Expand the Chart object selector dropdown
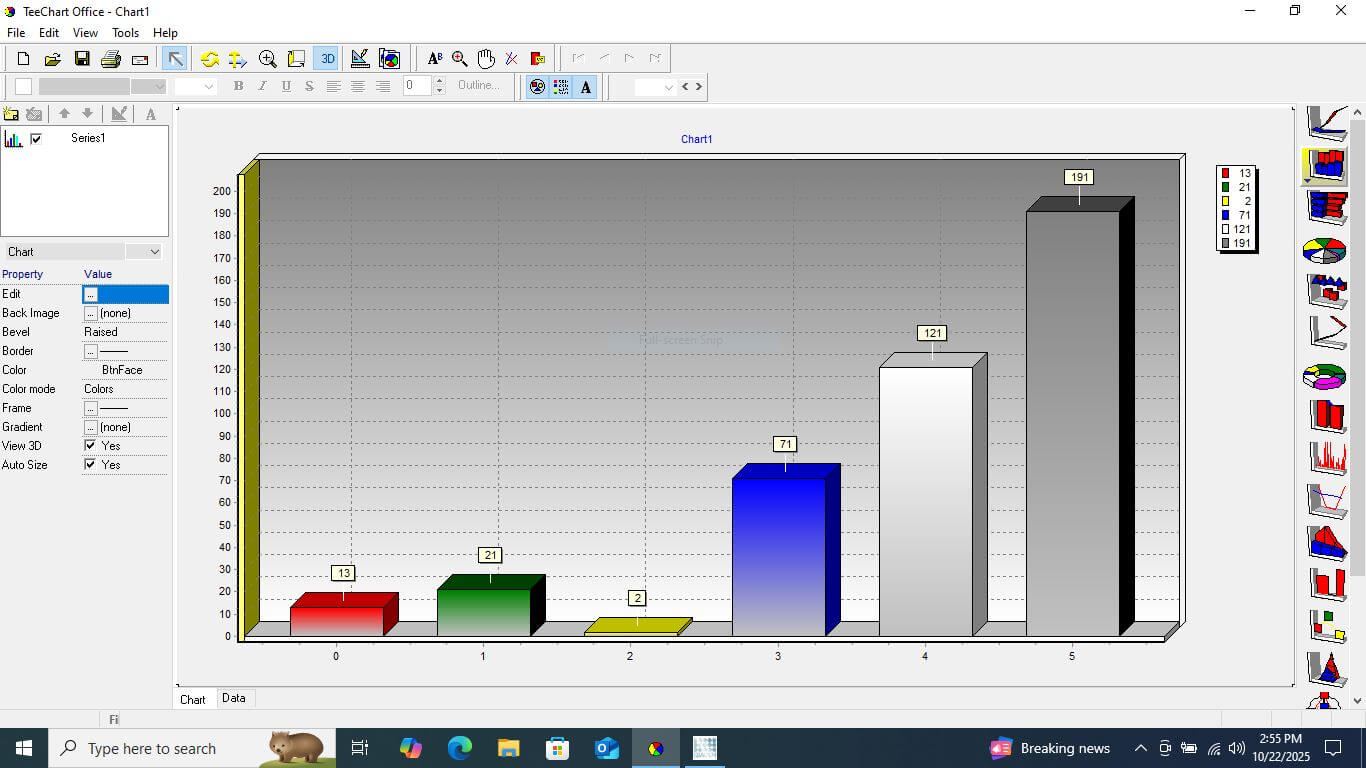Image resolution: width=1366 pixels, height=768 pixels. point(154,252)
